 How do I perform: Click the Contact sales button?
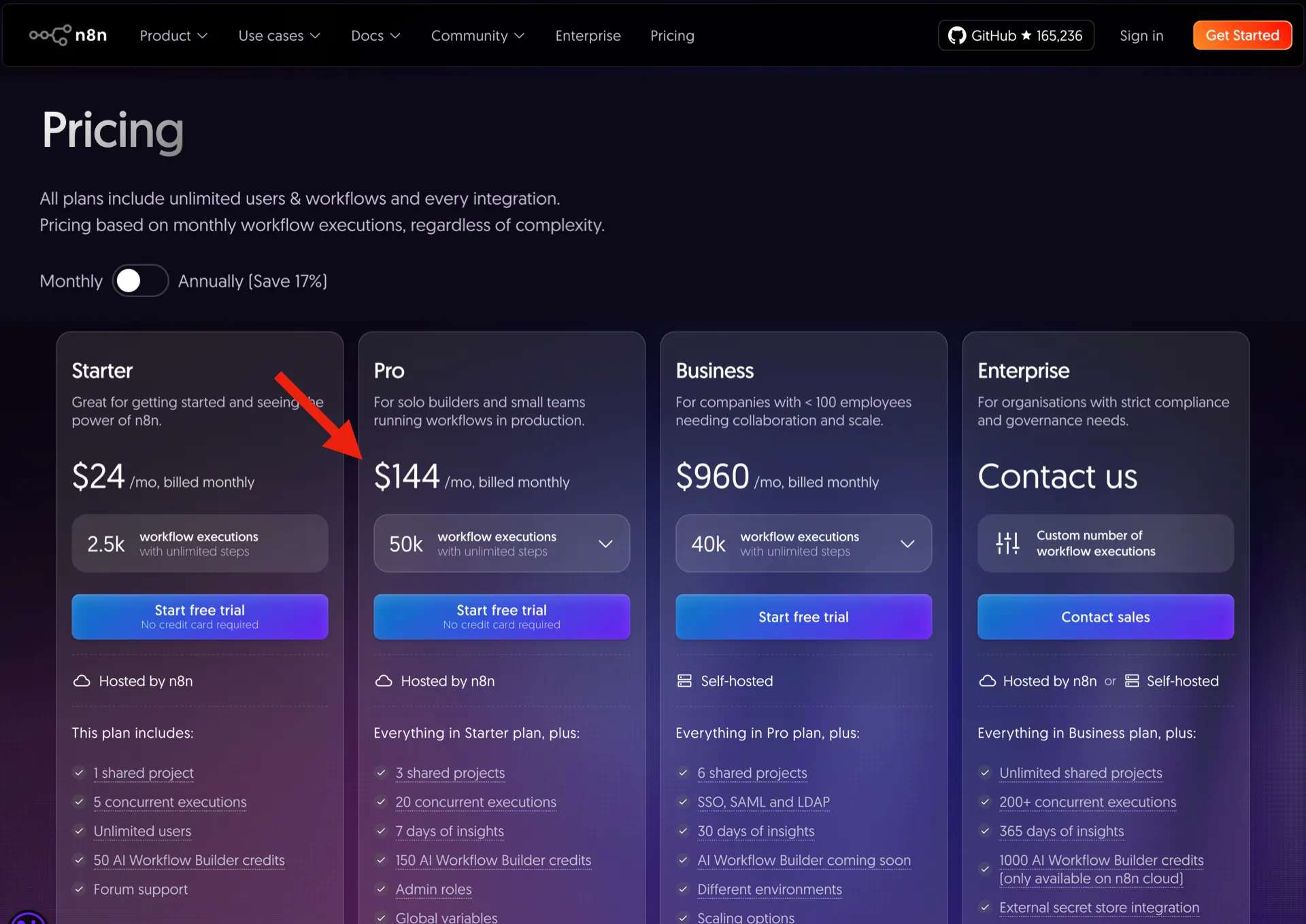[x=1105, y=617]
